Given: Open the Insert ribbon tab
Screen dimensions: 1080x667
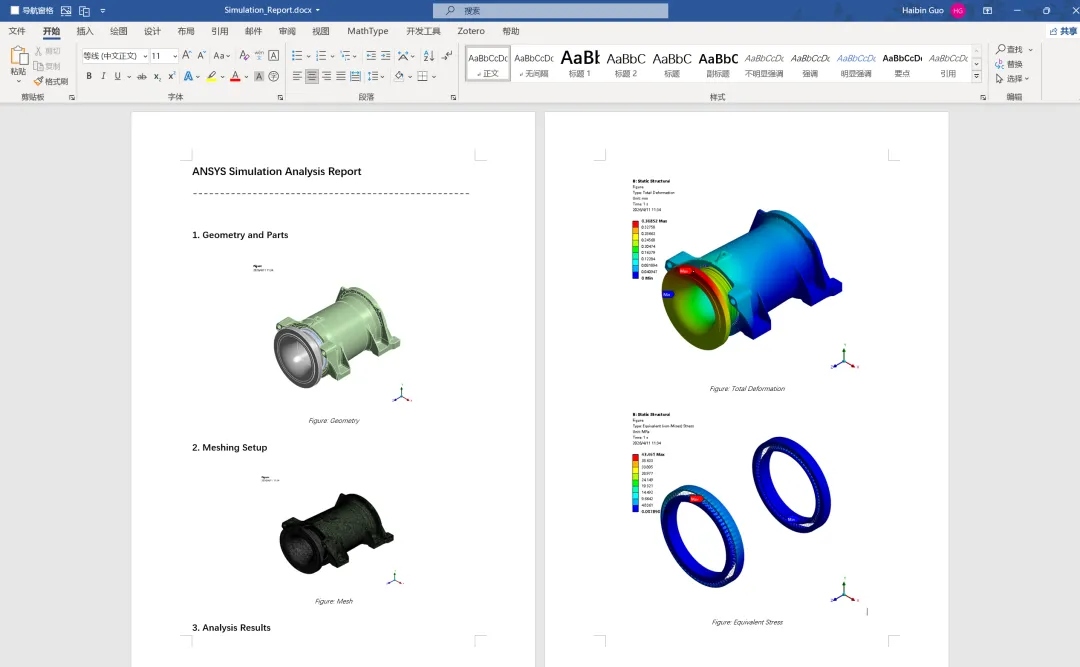Looking at the screenshot, I should [x=85, y=31].
